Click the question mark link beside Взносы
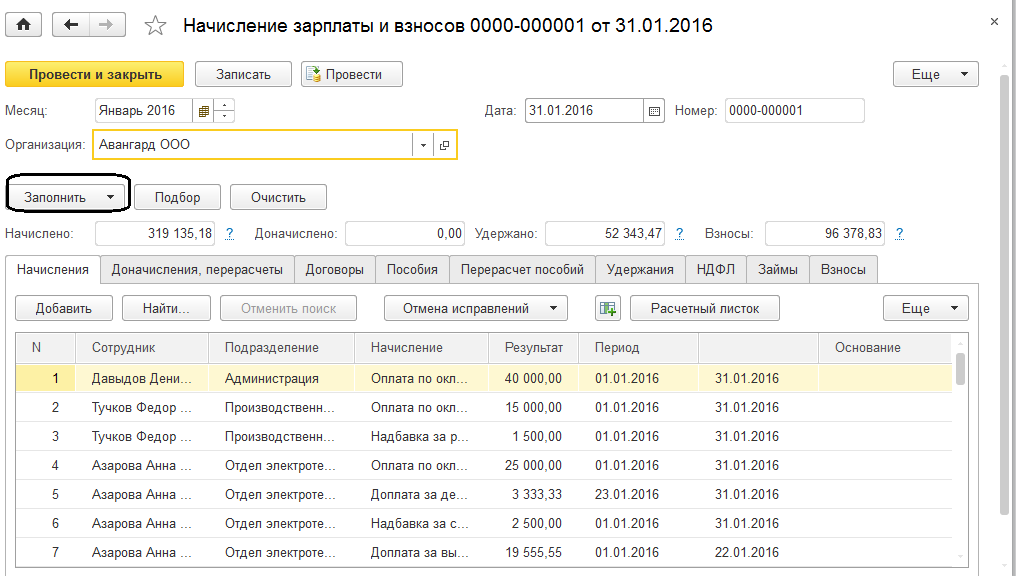 coord(899,233)
